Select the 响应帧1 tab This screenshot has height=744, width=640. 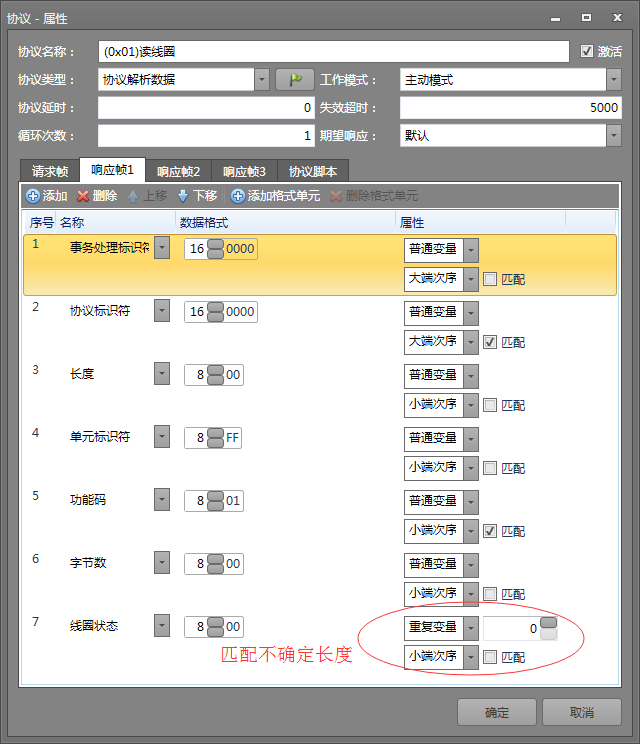[112, 169]
